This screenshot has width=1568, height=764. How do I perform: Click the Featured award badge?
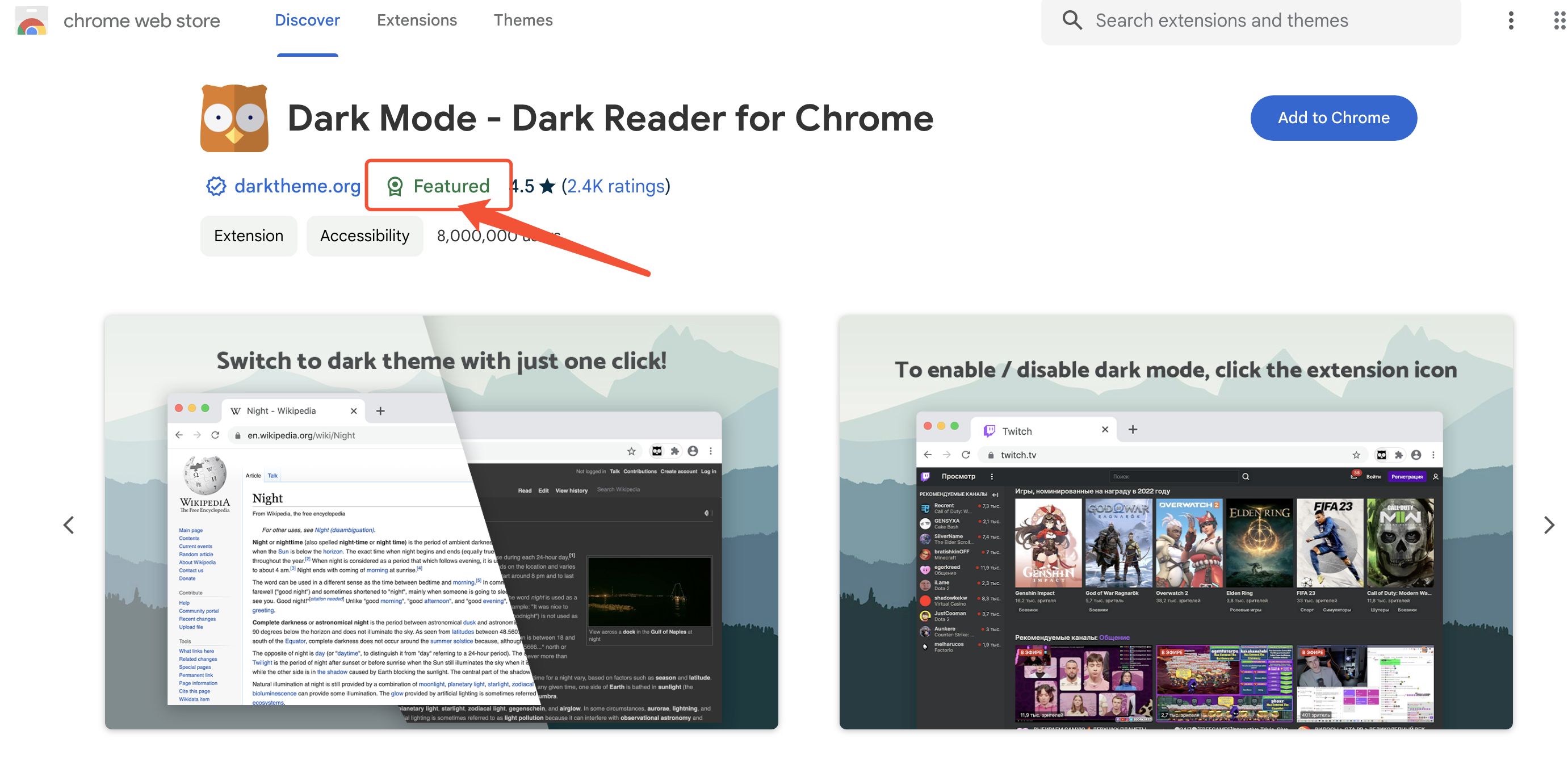[x=439, y=186]
